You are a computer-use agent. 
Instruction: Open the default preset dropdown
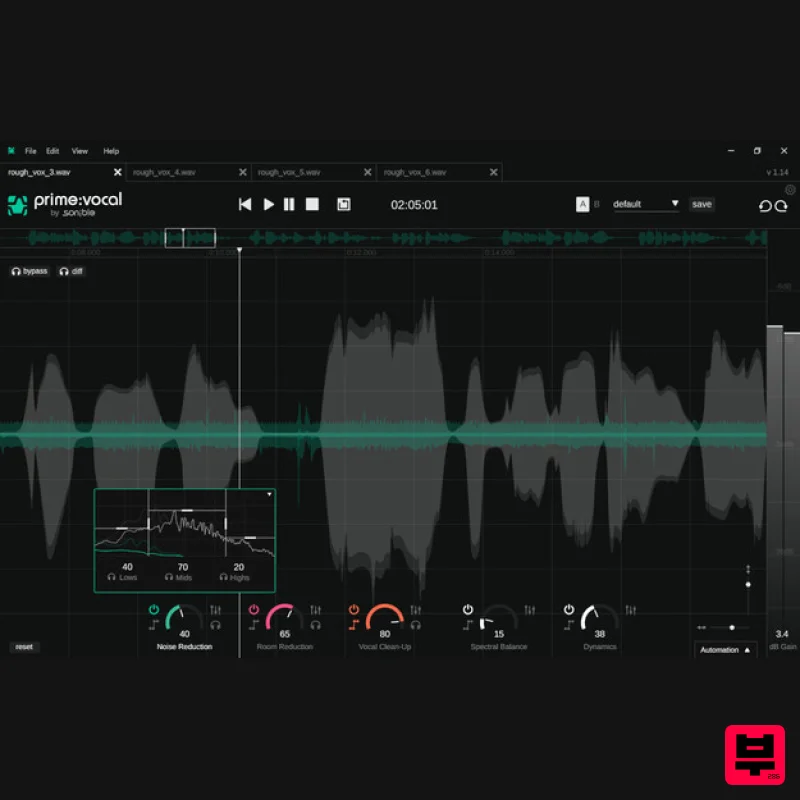click(x=645, y=204)
